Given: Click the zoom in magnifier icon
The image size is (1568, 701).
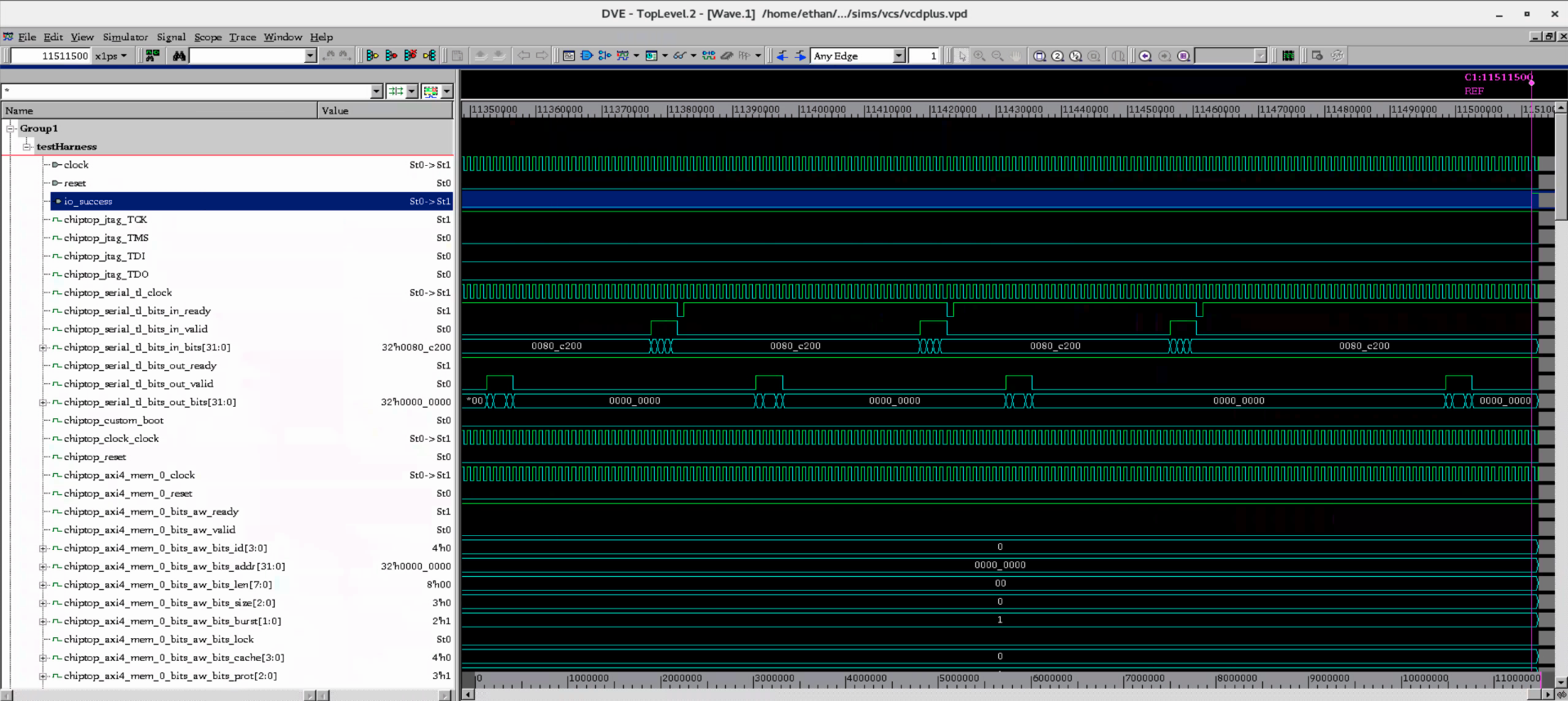Looking at the screenshot, I should 979,56.
